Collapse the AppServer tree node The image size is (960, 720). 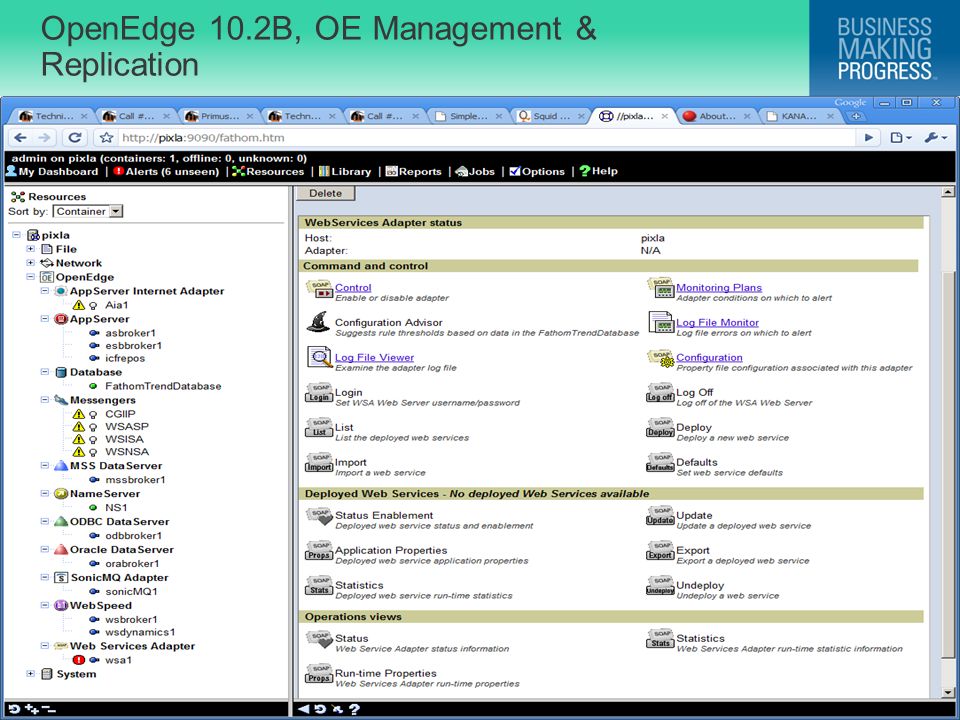click(45, 319)
